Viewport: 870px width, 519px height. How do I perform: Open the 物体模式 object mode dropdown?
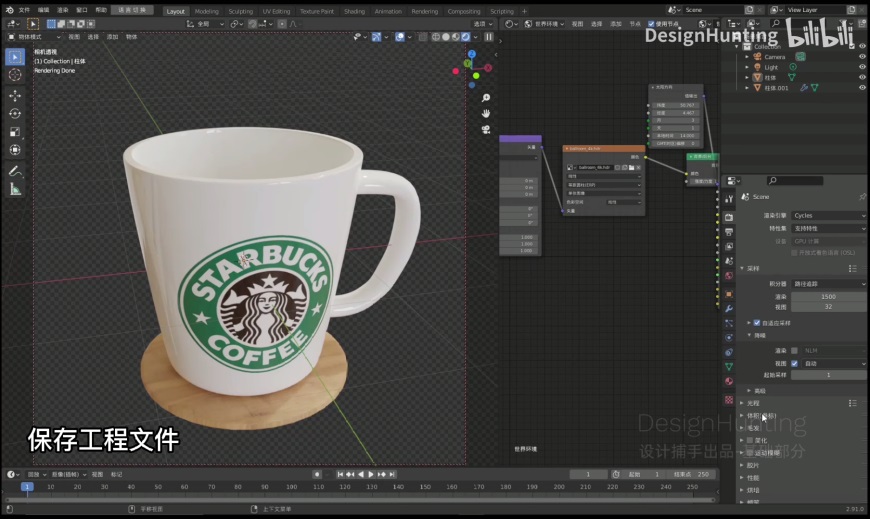(x=34, y=37)
